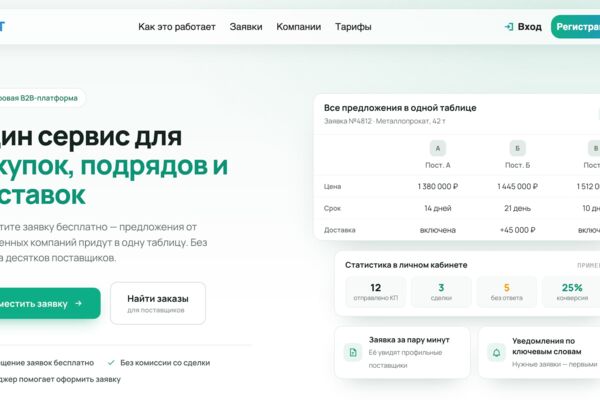Screen dimensions: 600x400
Task: Click the login arrow icon beside 'Вход'
Action: (509, 27)
